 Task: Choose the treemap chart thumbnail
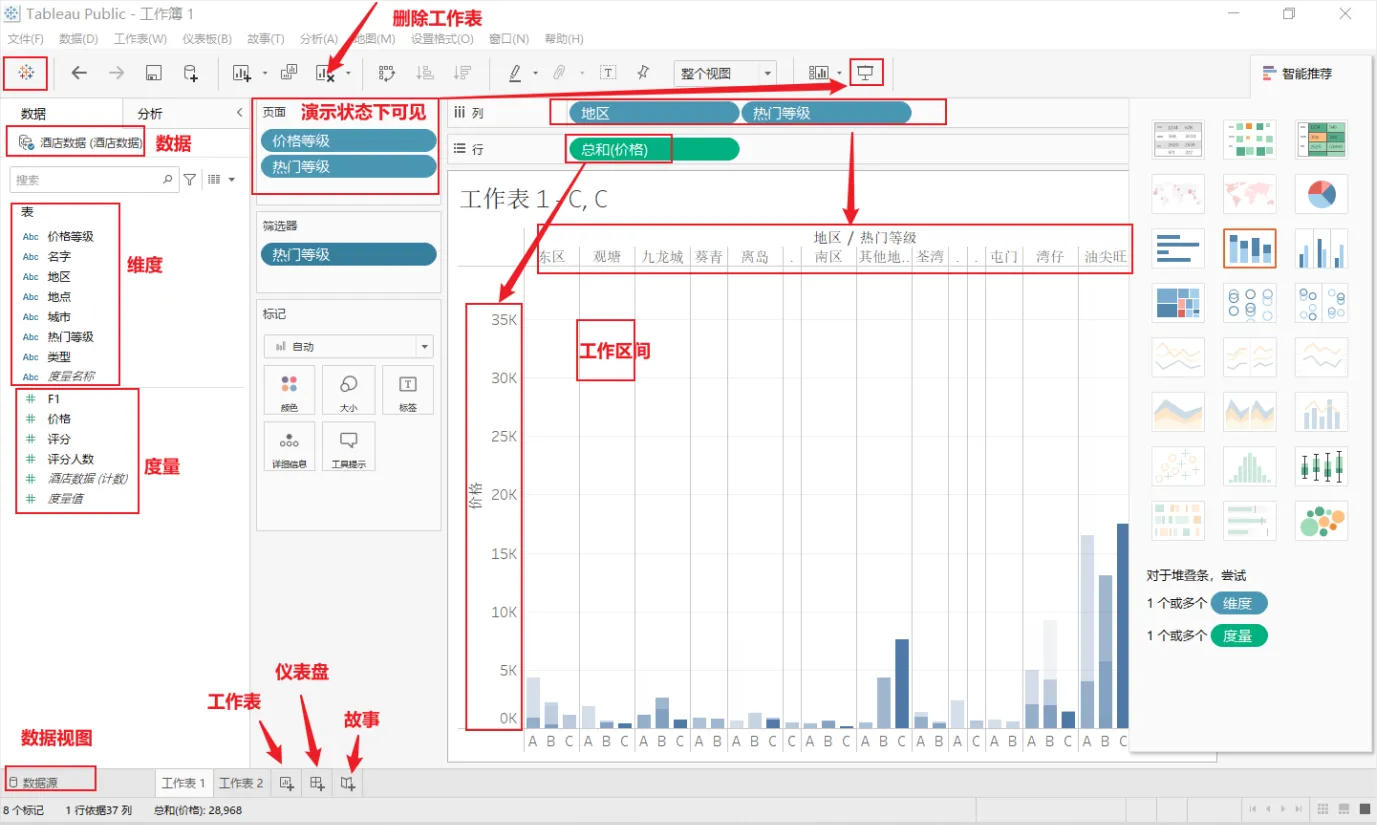pyautogui.click(x=1177, y=302)
